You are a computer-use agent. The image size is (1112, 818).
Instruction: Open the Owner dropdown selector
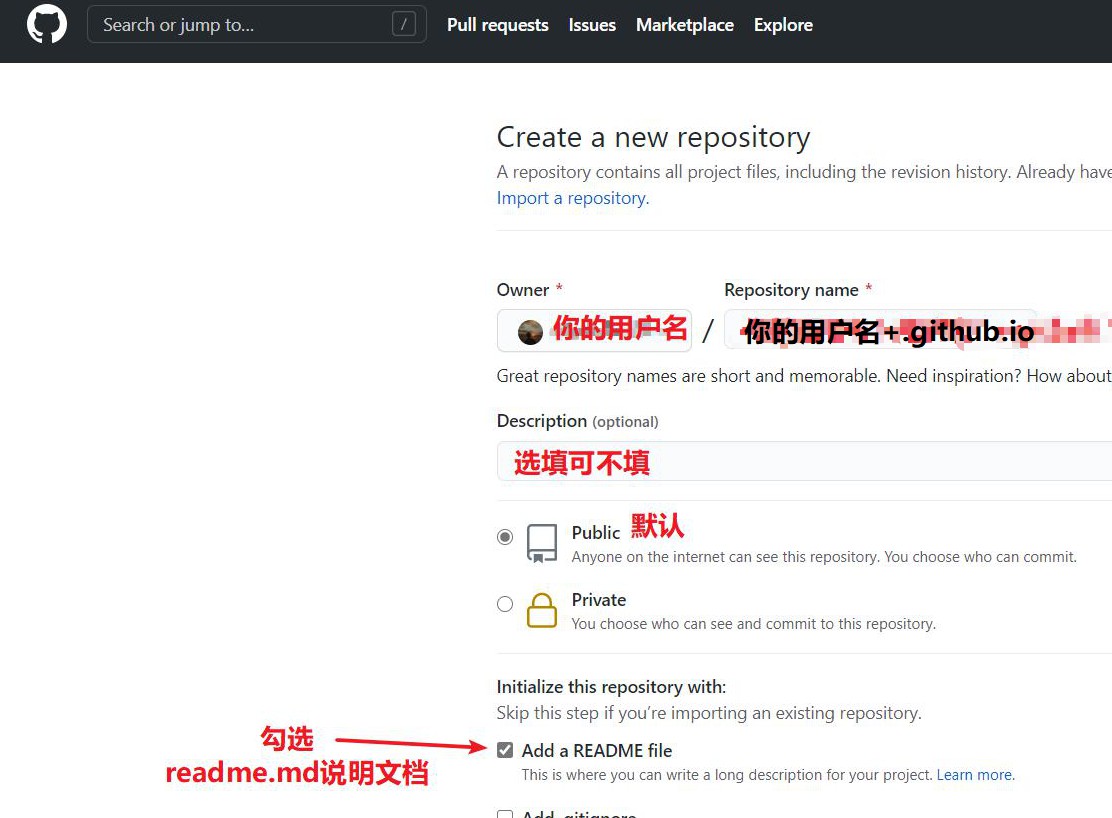pos(594,331)
